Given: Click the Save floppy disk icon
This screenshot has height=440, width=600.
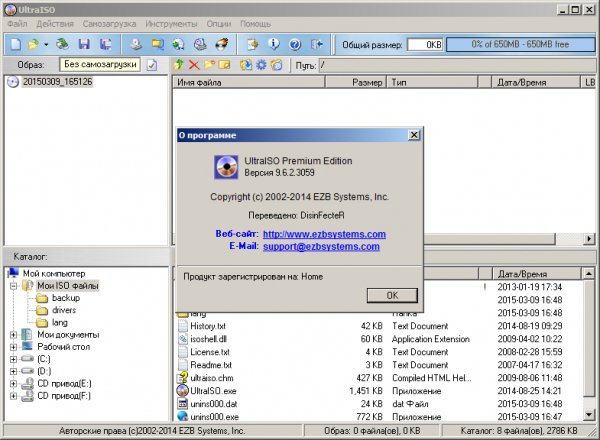Looking at the screenshot, I should (84, 44).
